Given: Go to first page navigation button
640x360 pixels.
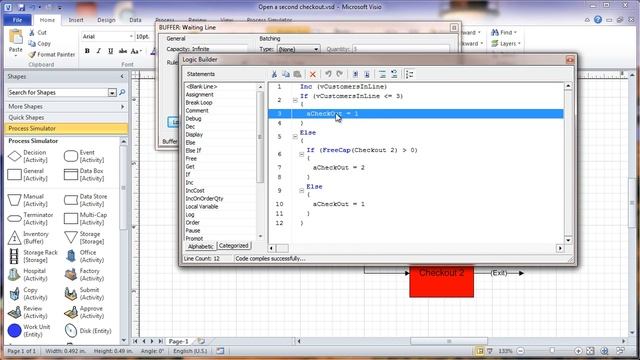Looking at the screenshot, I should pos(135,341).
